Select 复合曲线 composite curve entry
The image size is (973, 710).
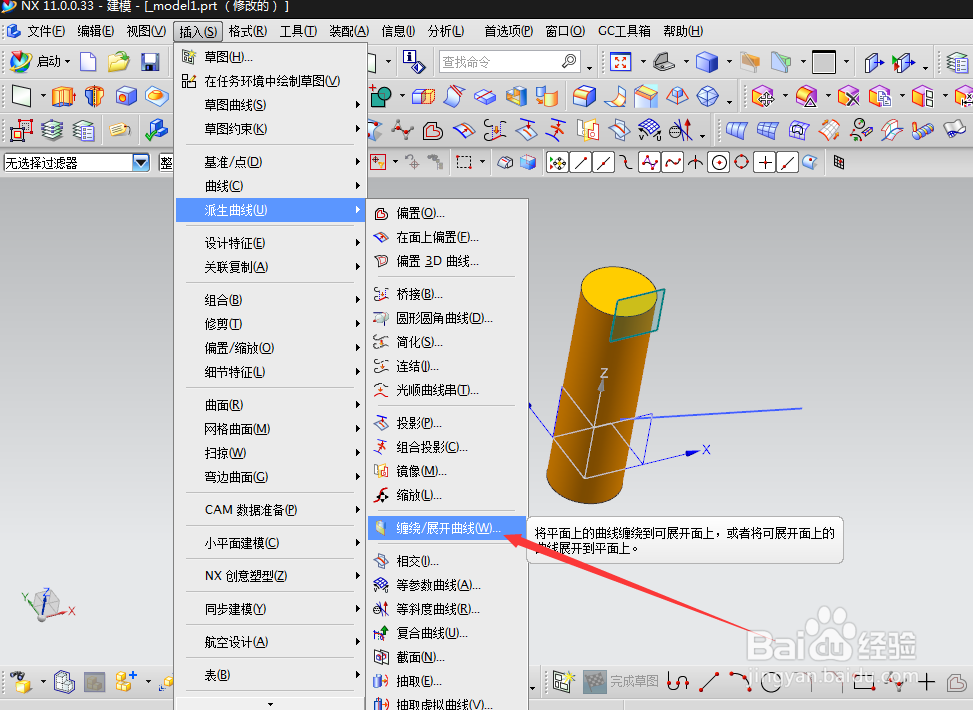pyautogui.click(x=447, y=633)
